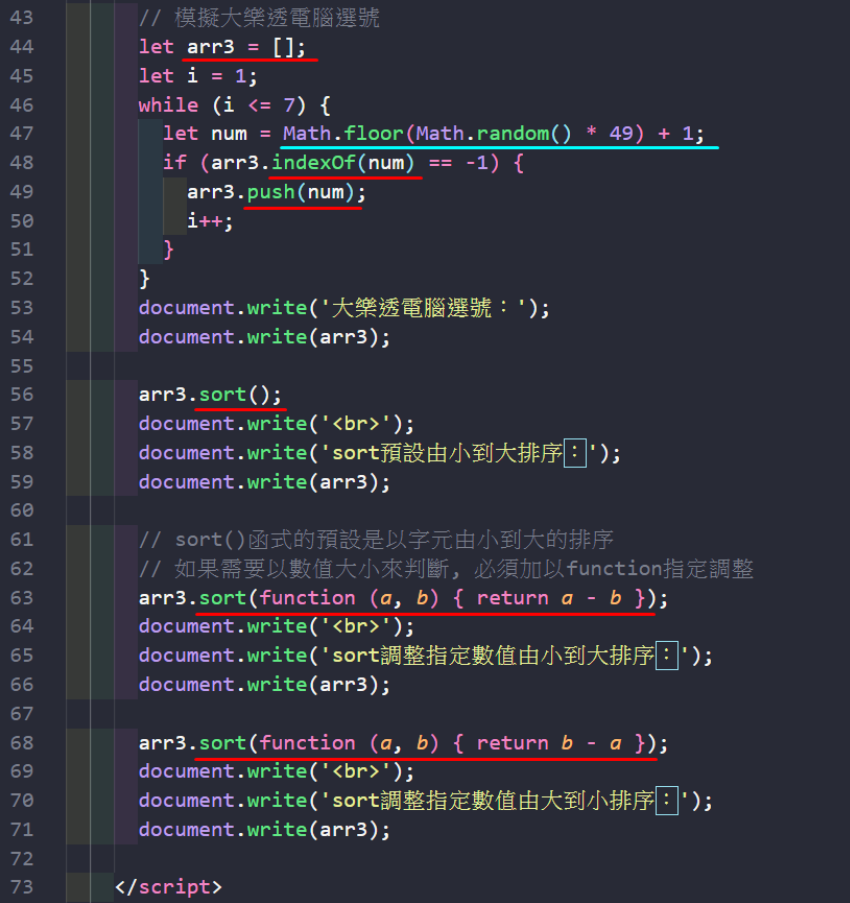
Task: Click the sort() call on line 56
Action: coord(240,394)
